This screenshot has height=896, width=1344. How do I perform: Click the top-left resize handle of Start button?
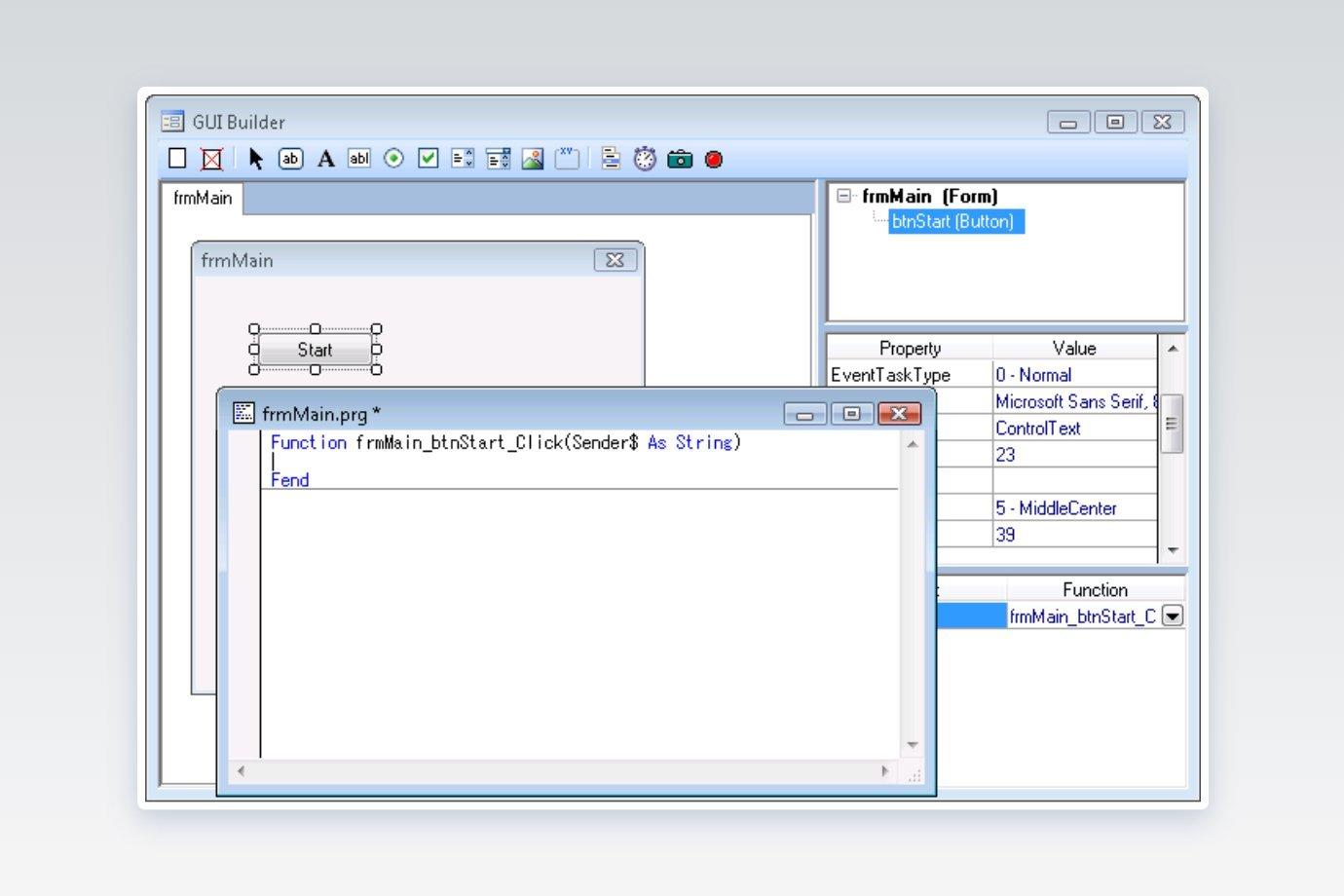click(x=255, y=329)
